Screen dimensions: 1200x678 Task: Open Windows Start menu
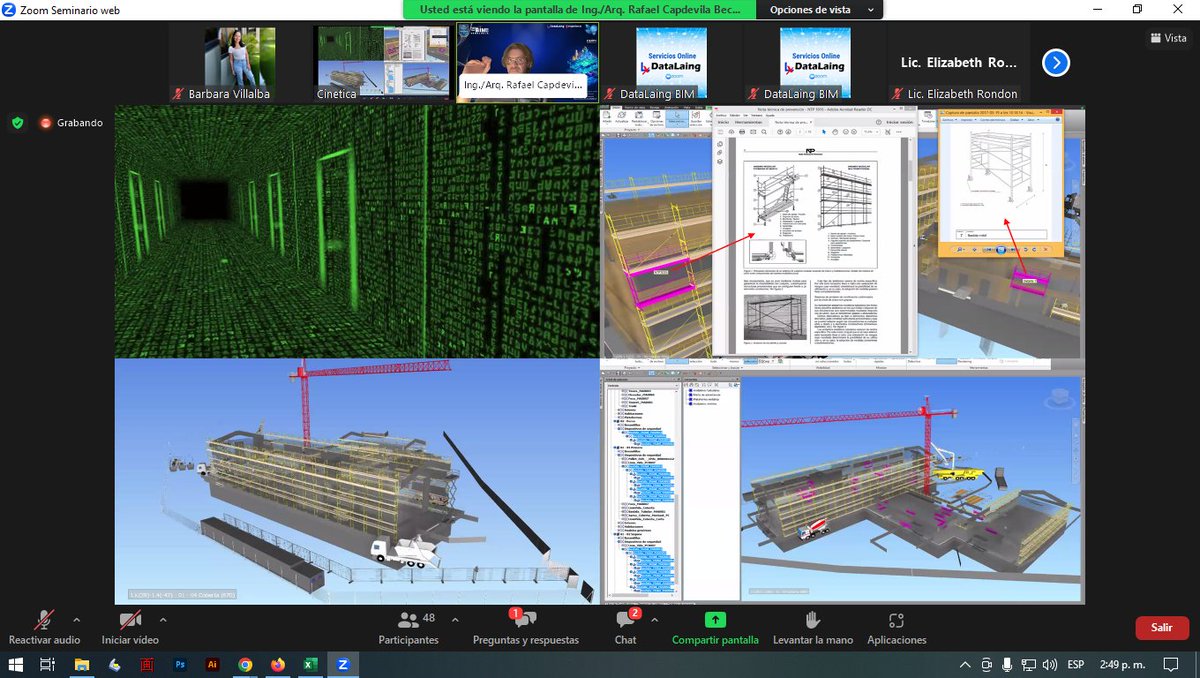(16, 664)
